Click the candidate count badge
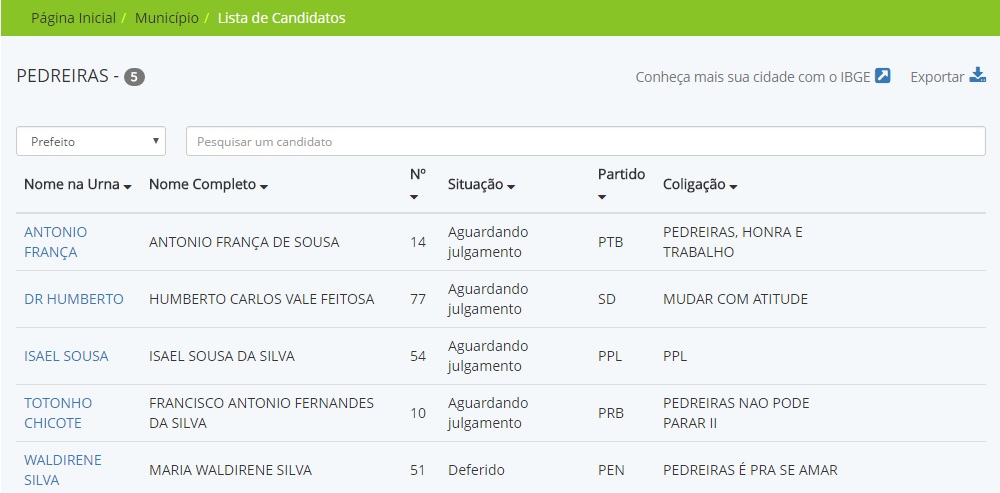This screenshot has width=1000, height=493. pyautogui.click(x=134, y=77)
